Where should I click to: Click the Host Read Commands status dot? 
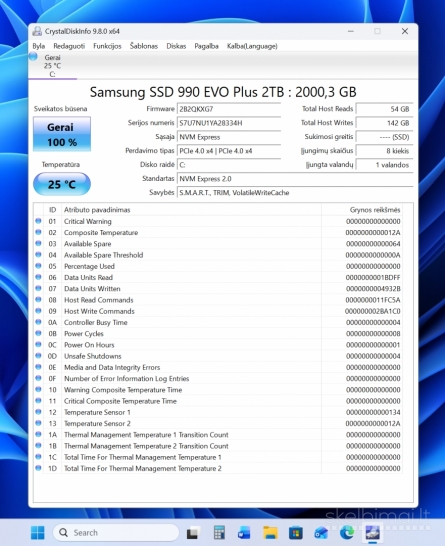pyautogui.click(x=38, y=299)
